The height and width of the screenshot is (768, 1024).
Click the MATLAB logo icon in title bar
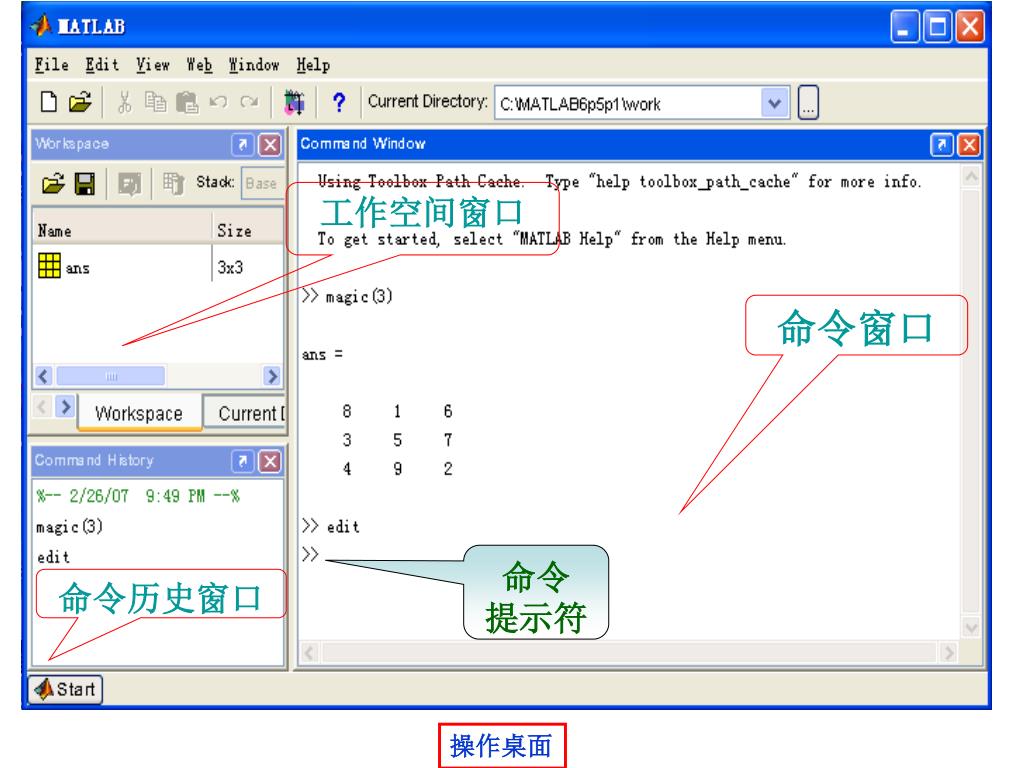41,25
